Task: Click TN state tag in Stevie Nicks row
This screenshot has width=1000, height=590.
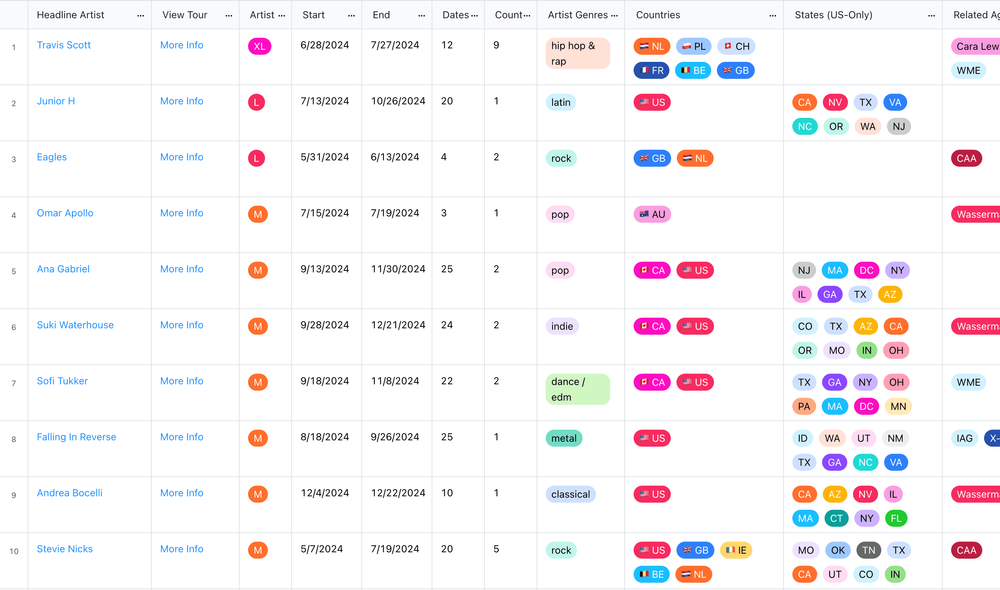Action: 869,550
